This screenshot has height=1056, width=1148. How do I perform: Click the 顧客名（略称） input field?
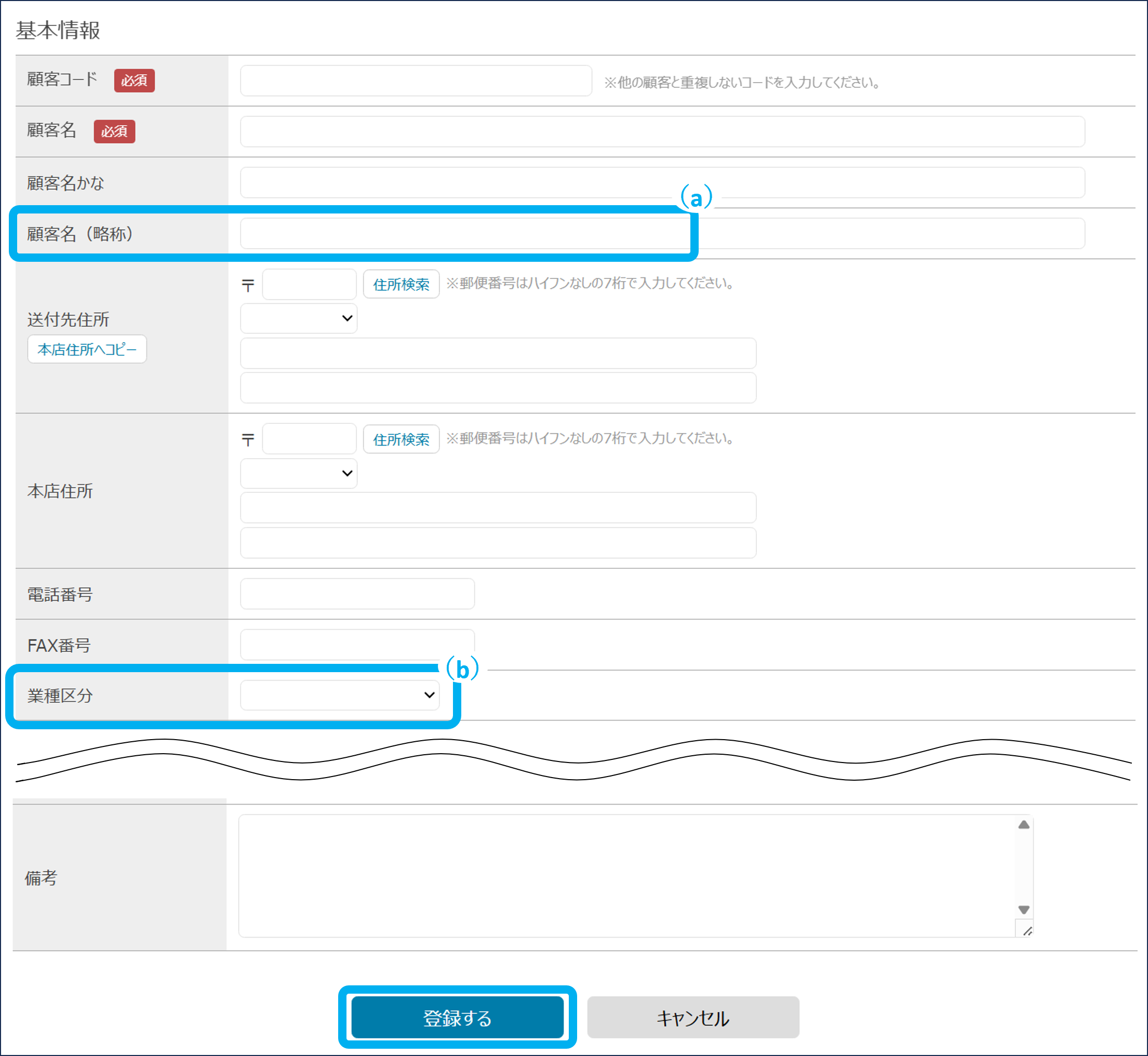point(662,233)
